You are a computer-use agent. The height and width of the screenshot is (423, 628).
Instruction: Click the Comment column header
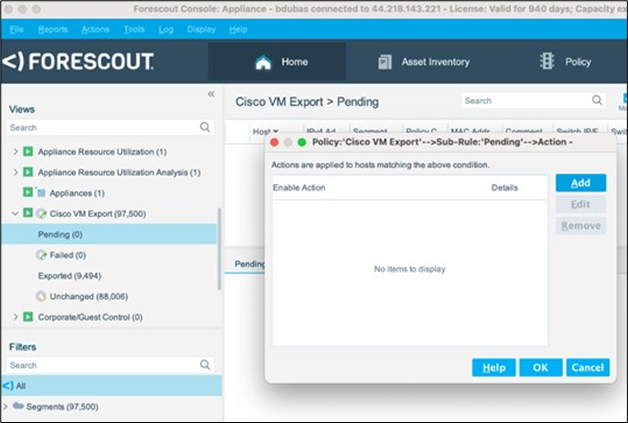coord(524,131)
